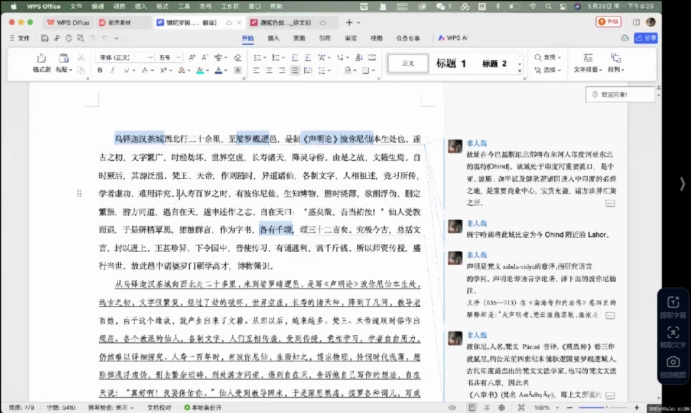Screen dimensions: 692x414
Task: Click the first comment's ellipsis more button
Action: coord(609,203)
